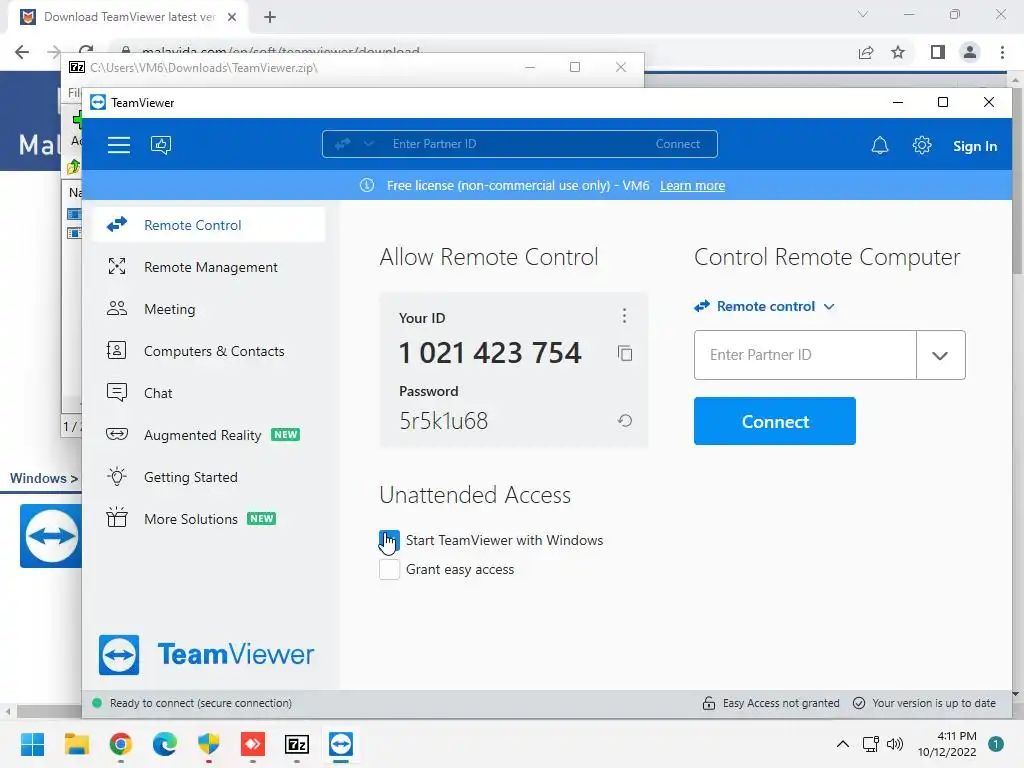Click the Sign In link
Screen dimensions: 1024x768
[974, 146]
